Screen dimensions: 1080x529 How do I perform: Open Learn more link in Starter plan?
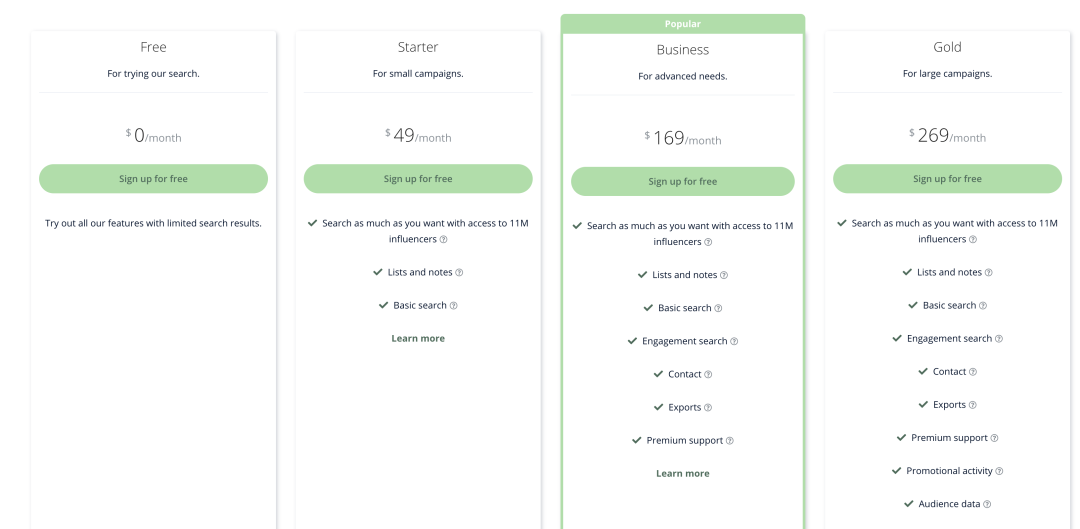[418, 339]
